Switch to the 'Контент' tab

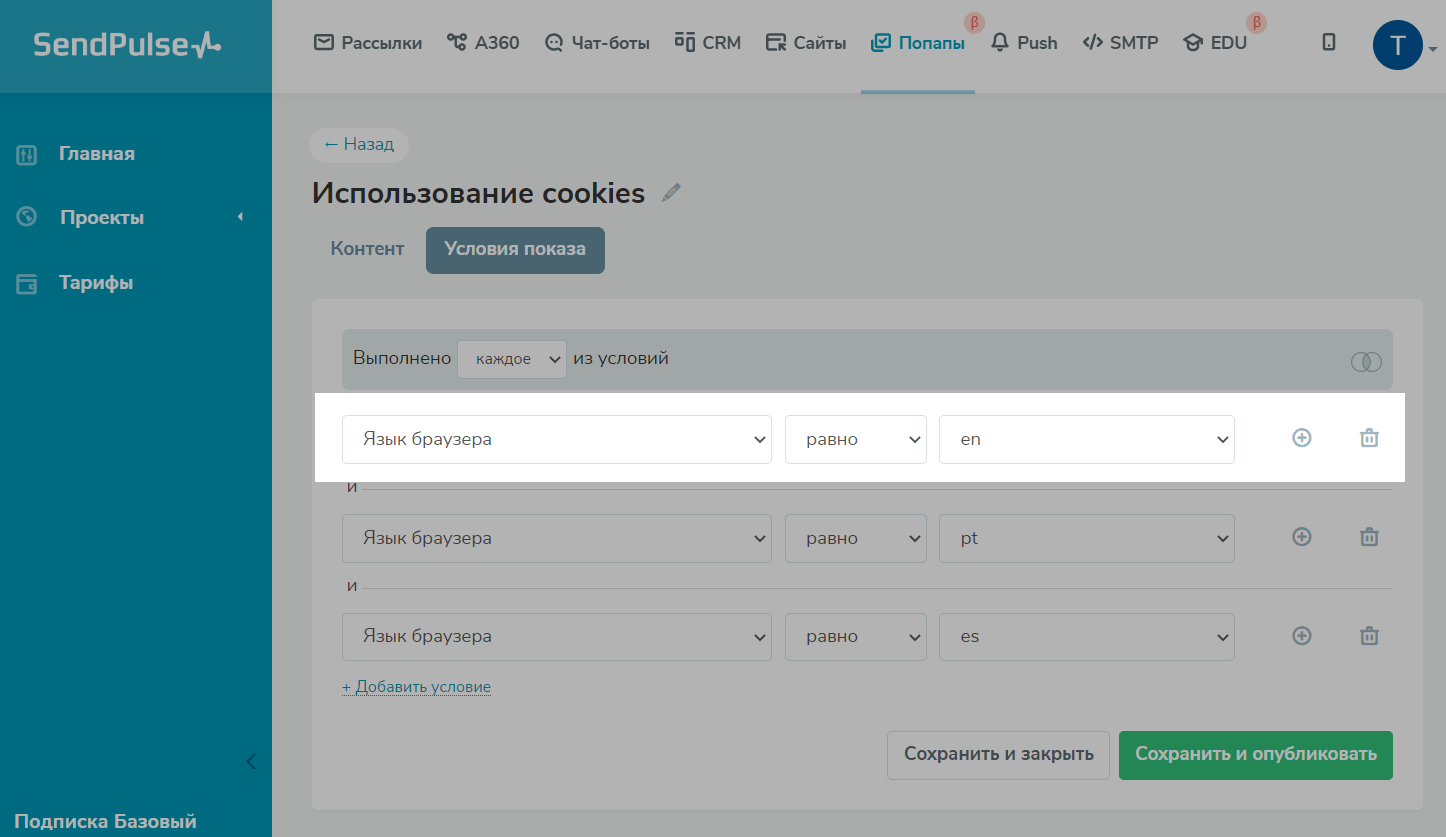point(367,249)
